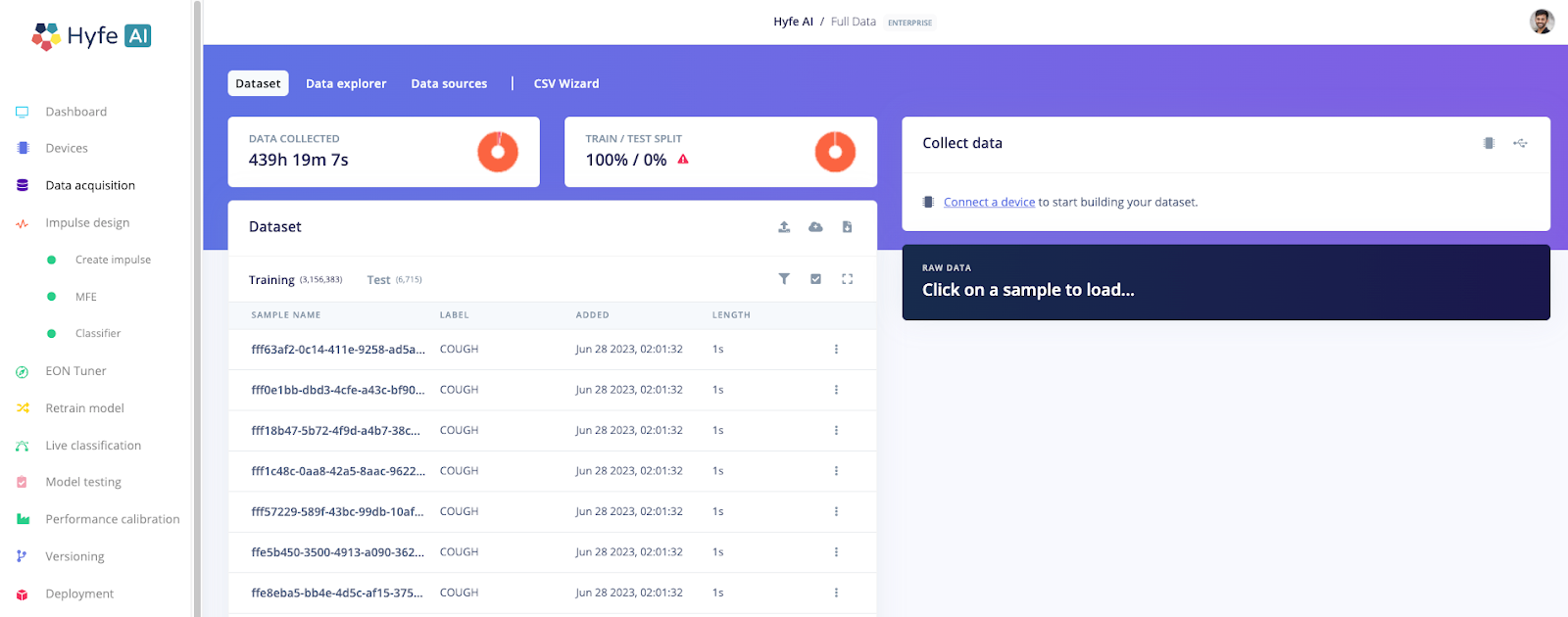Image resolution: width=1568 pixels, height=617 pixels.
Task: Click the Performance calibration chart icon
Action: point(23,519)
